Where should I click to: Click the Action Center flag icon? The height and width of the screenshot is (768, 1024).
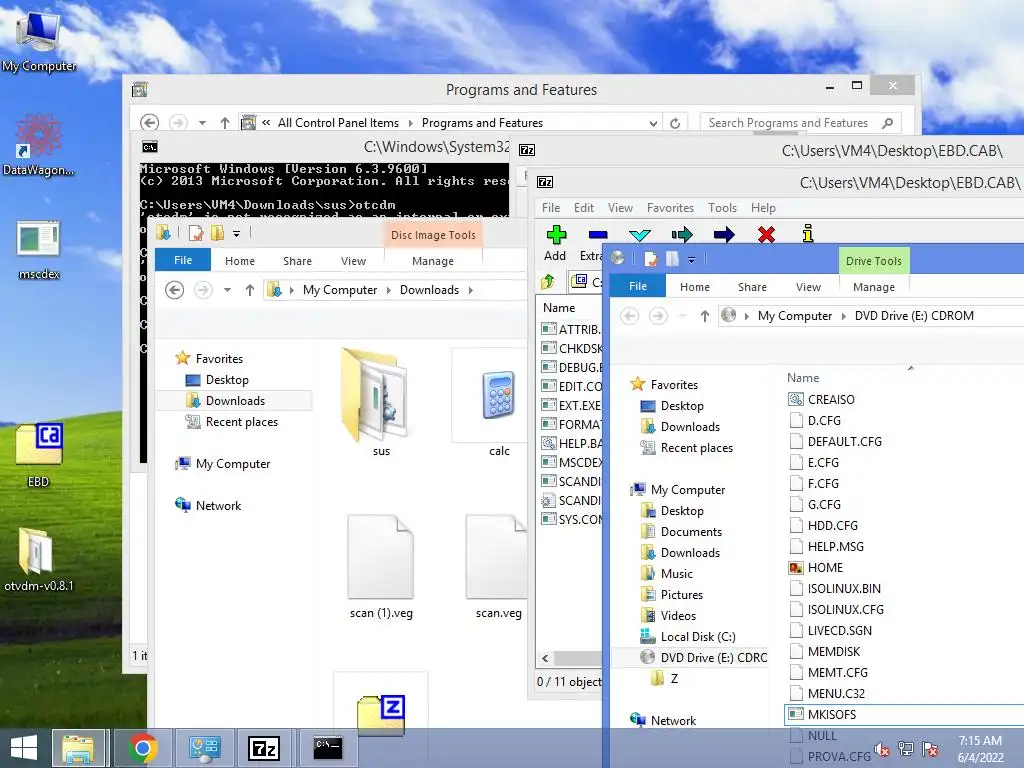(x=930, y=748)
